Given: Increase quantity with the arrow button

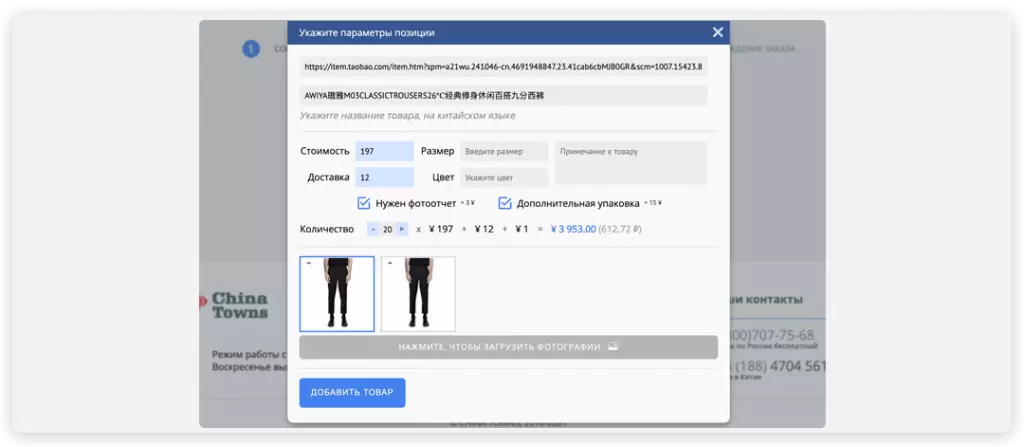Looking at the screenshot, I should [x=402, y=229].
